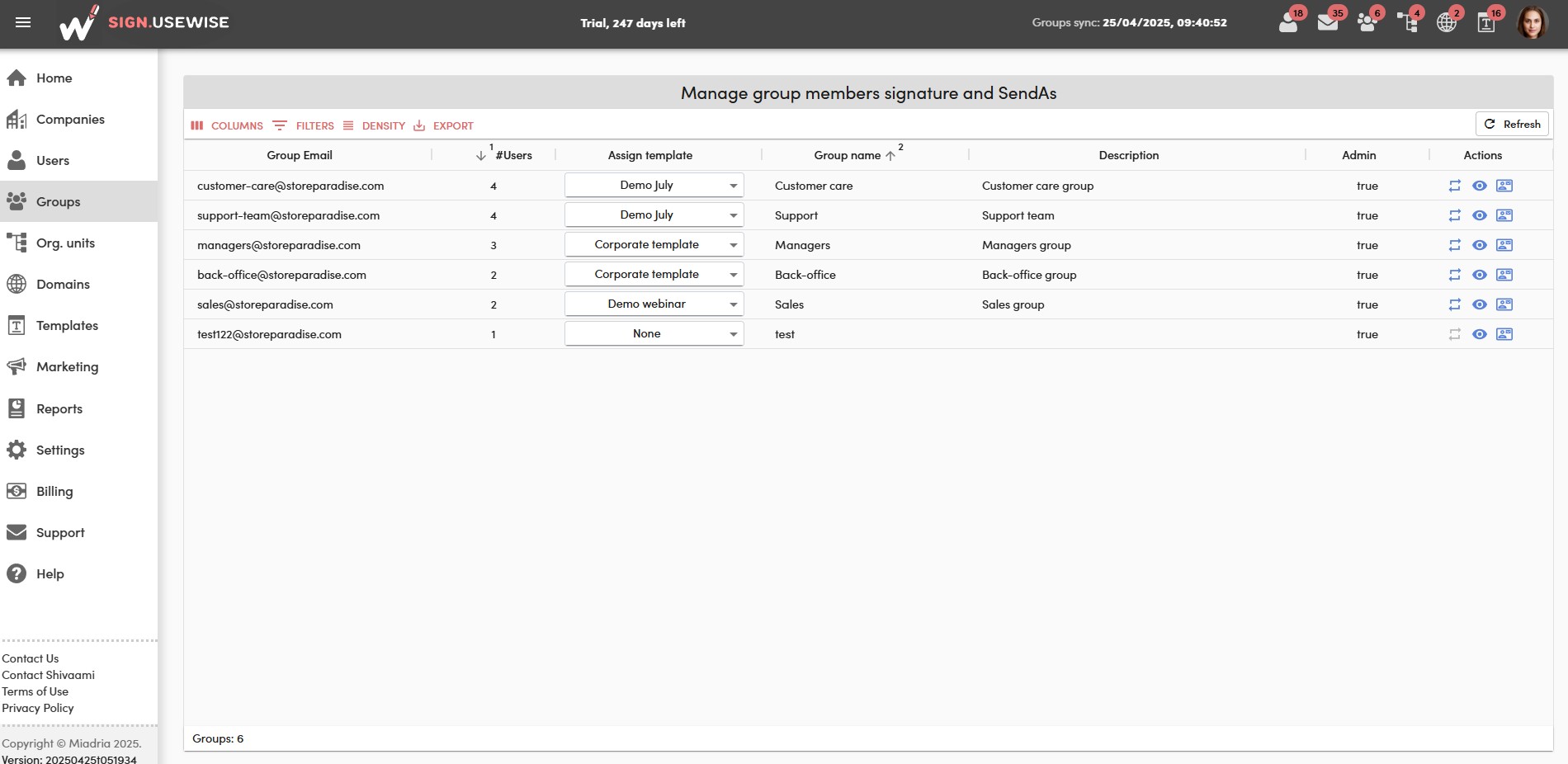This screenshot has height=764, width=1568.
Task: Click sync icon for back-office row
Action: tap(1455, 275)
